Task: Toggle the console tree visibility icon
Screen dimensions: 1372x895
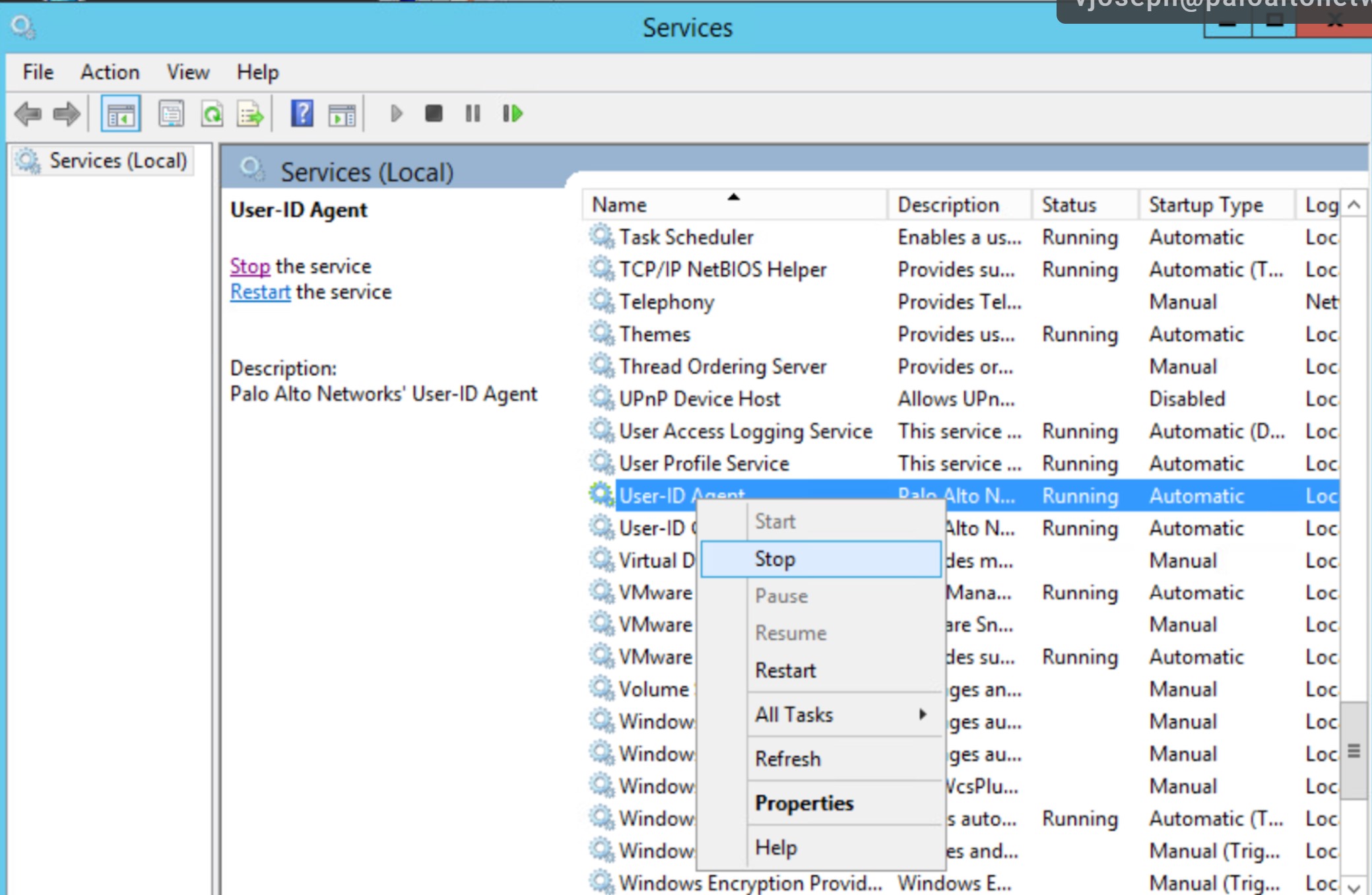Action: pyautogui.click(x=120, y=114)
